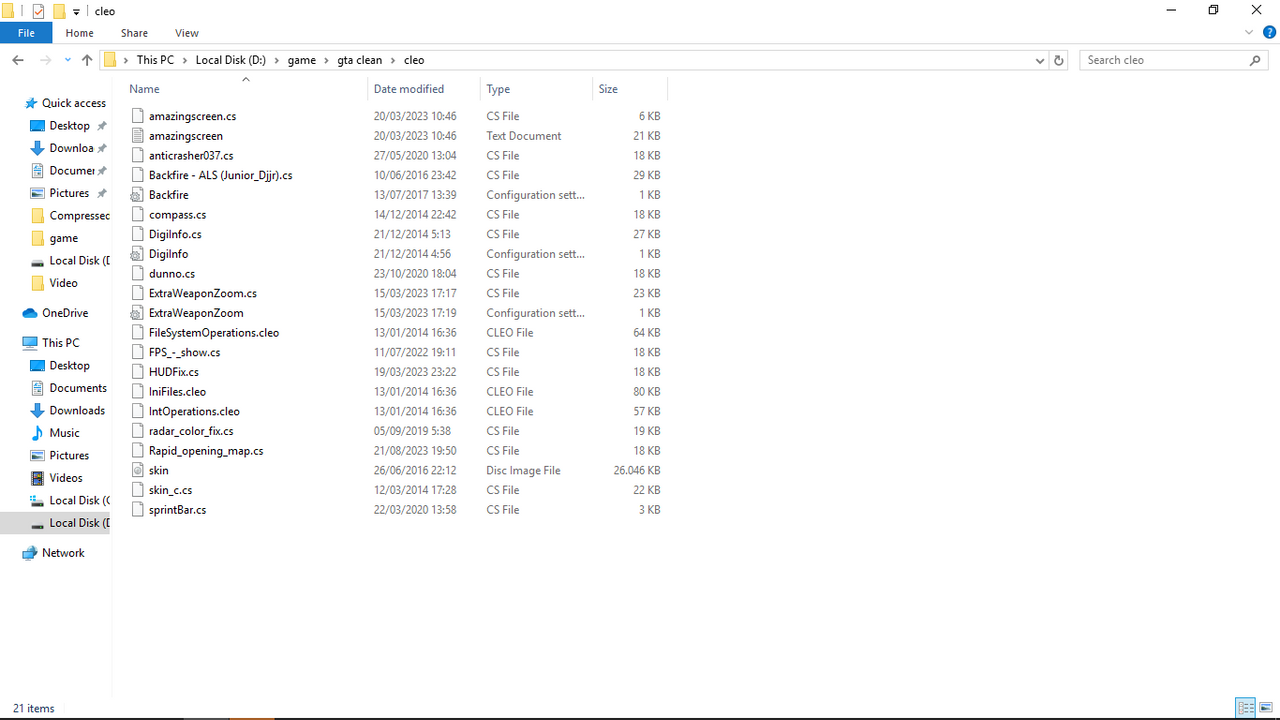Image resolution: width=1280 pixels, height=720 pixels.
Task: Select the ExtraWeaponZoom.cs file
Action: pyautogui.click(x=203, y=293)
